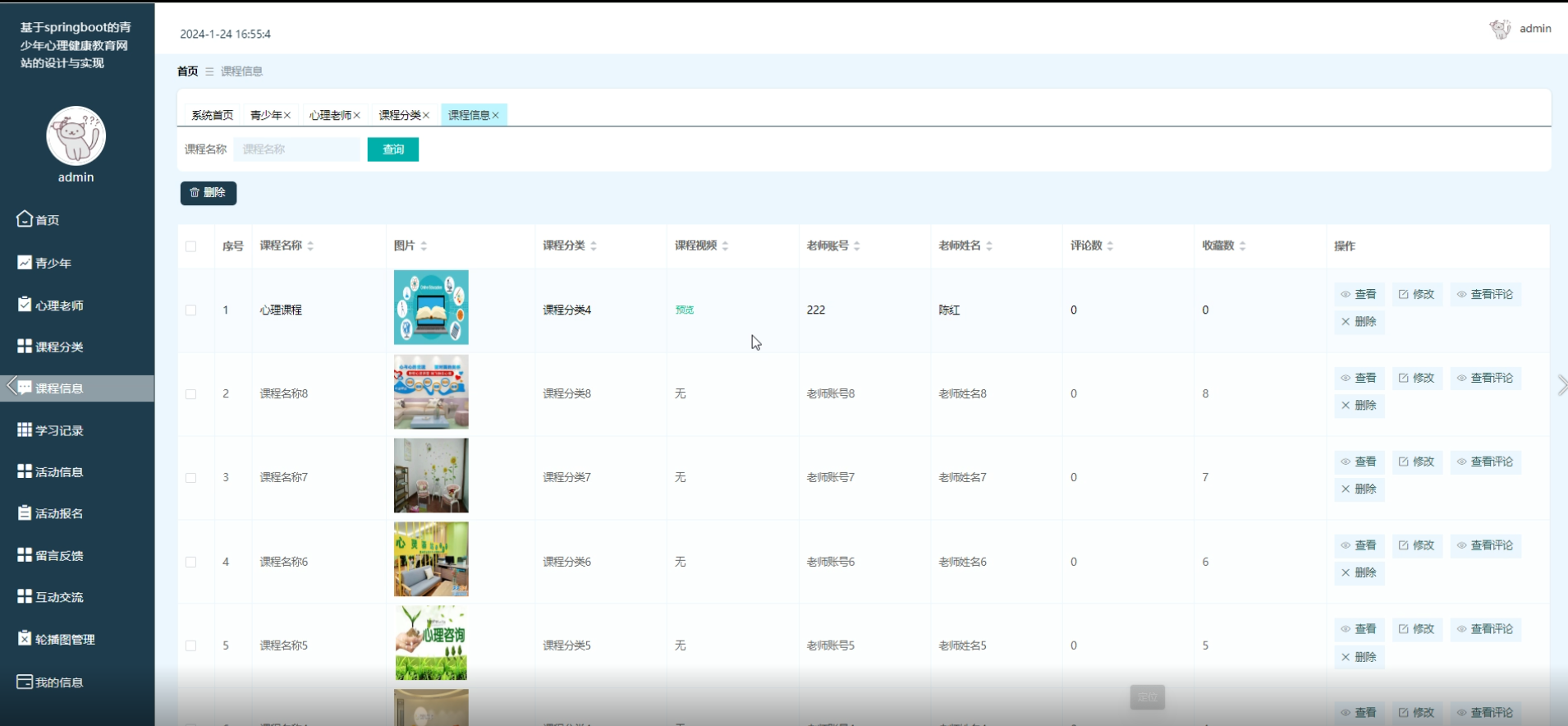Screen dimensions: 1568x726
Task: Switch to the 系统首页 tab
Action: point(212,116)
